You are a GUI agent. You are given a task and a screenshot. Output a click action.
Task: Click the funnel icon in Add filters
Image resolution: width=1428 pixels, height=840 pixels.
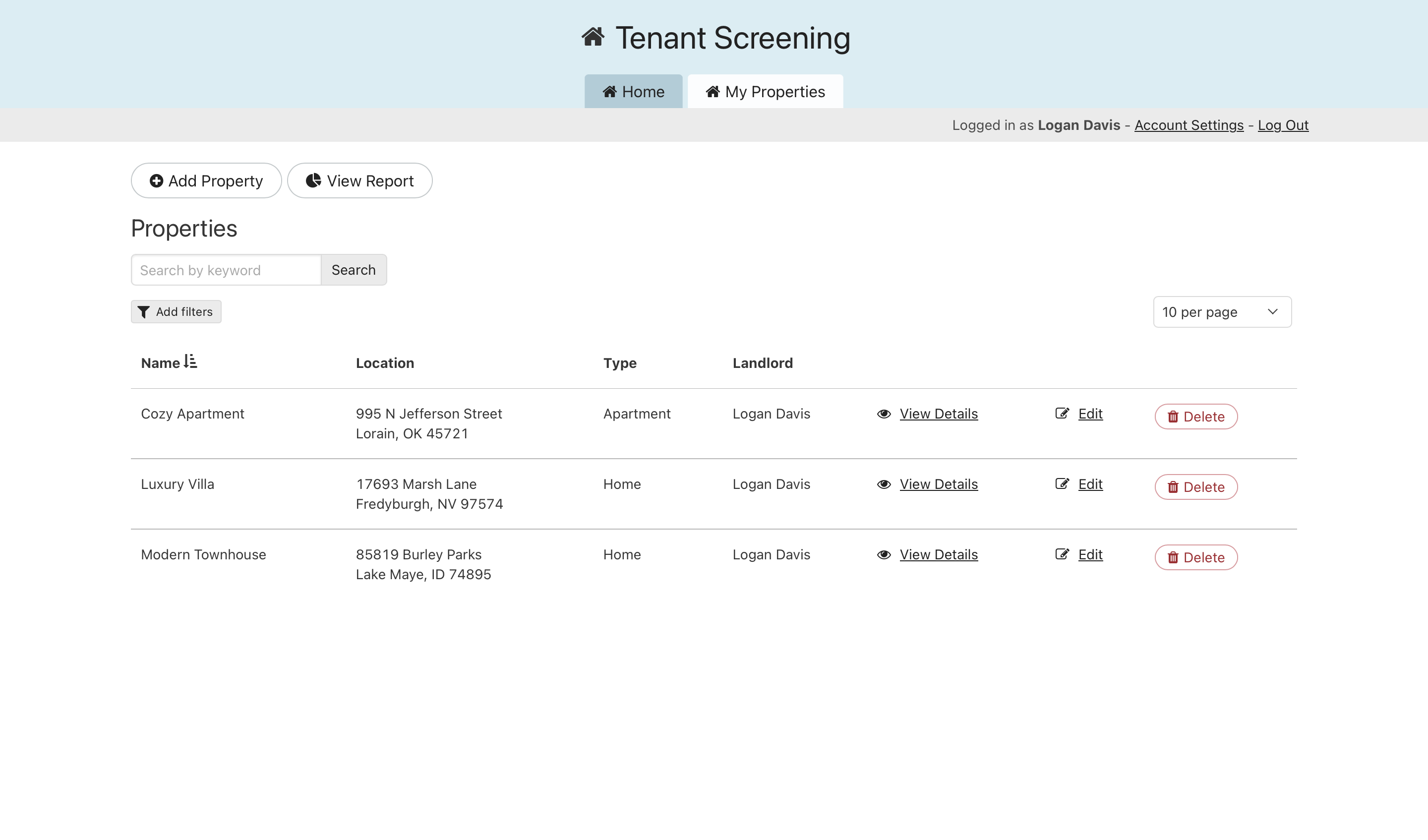pyautogui.click(x=144, y=312)
